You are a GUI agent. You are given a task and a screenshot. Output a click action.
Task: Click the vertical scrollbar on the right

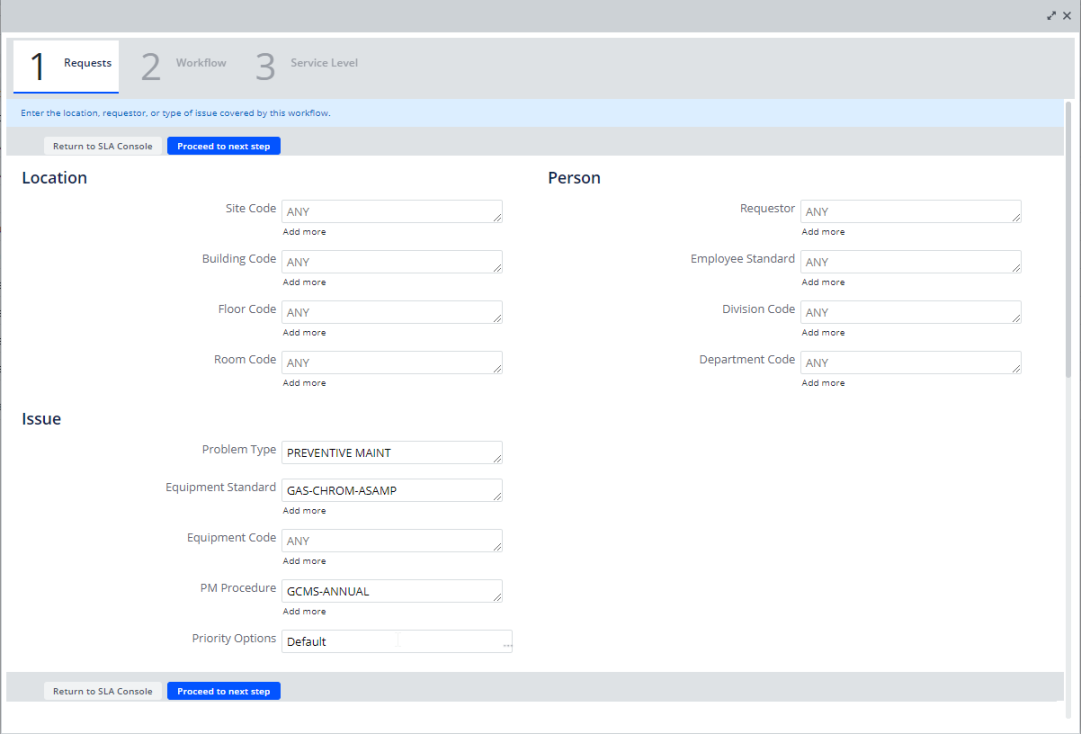[1068, 240]
